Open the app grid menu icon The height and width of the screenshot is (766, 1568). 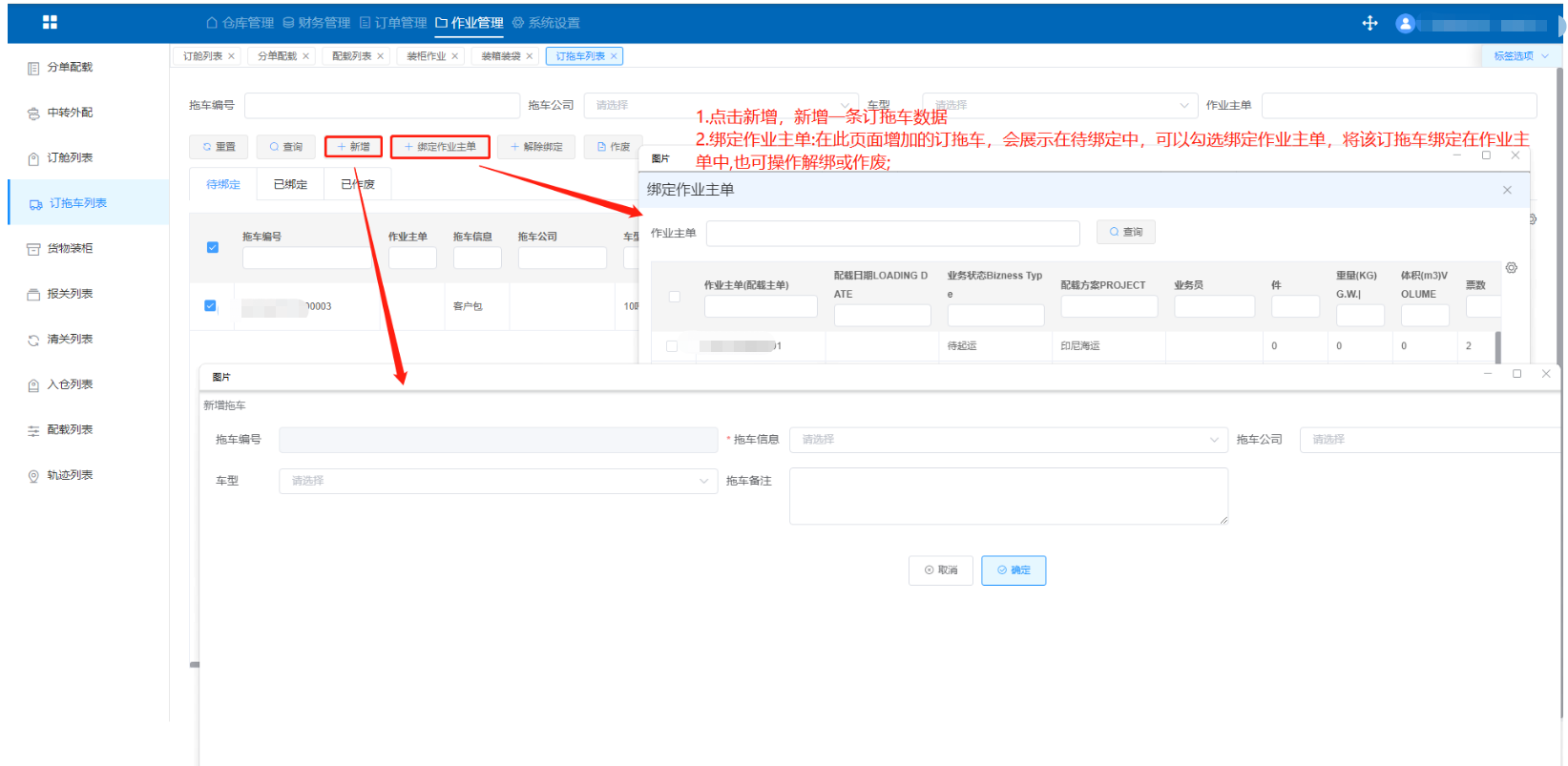pos(50,22)
